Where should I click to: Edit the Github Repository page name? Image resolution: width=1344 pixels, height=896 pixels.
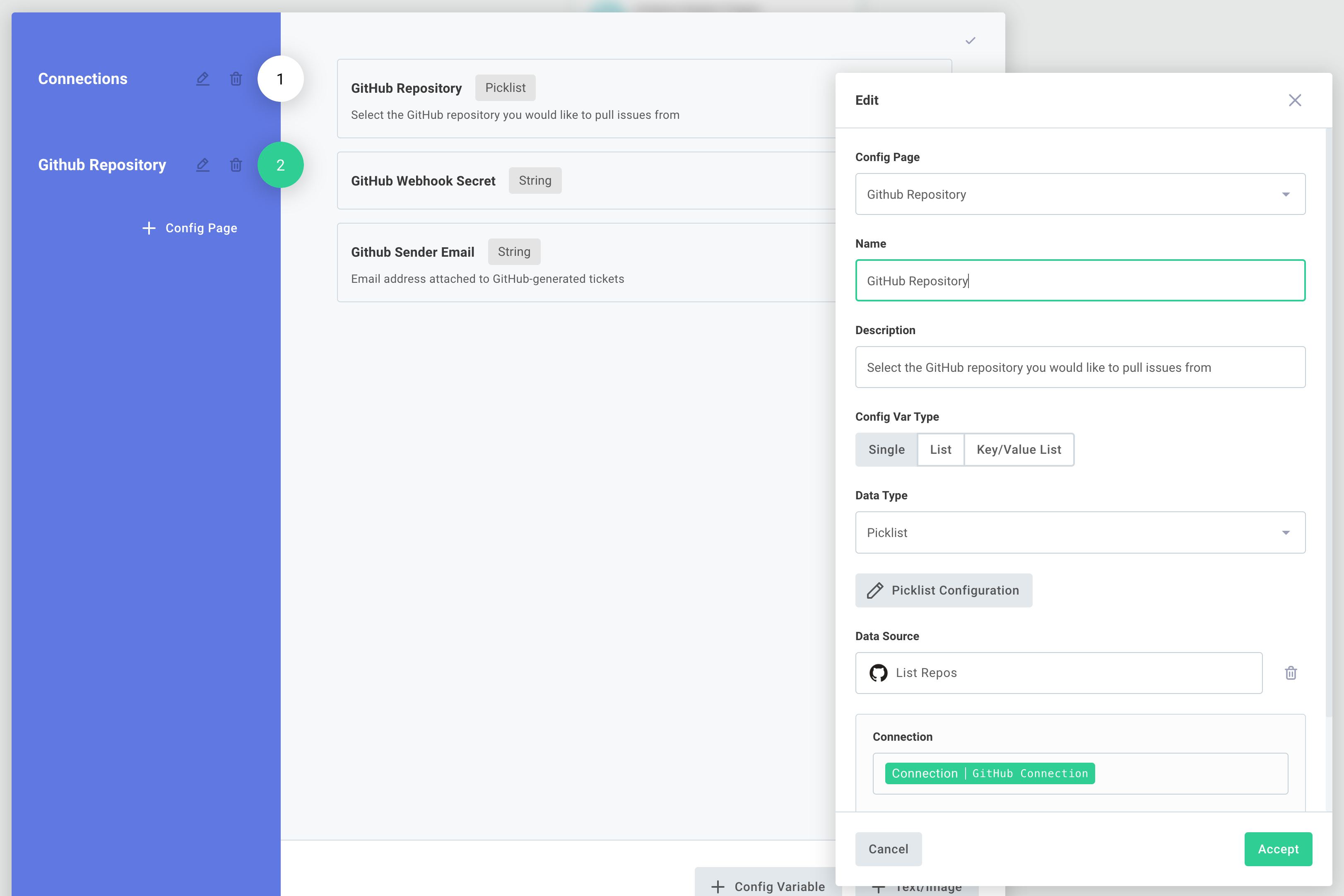(x=202, y=164)
